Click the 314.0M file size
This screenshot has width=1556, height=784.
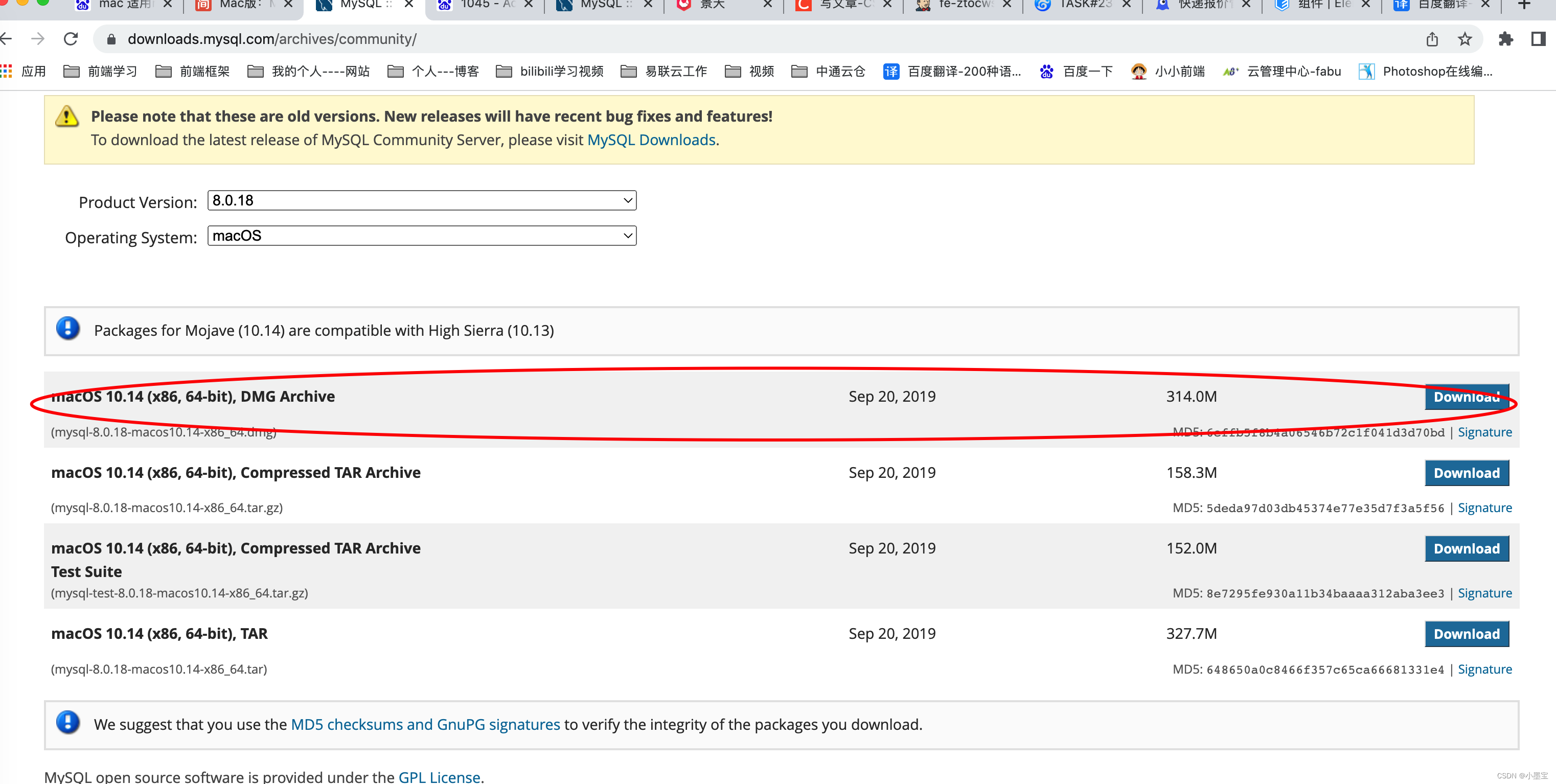[1191, 397]
